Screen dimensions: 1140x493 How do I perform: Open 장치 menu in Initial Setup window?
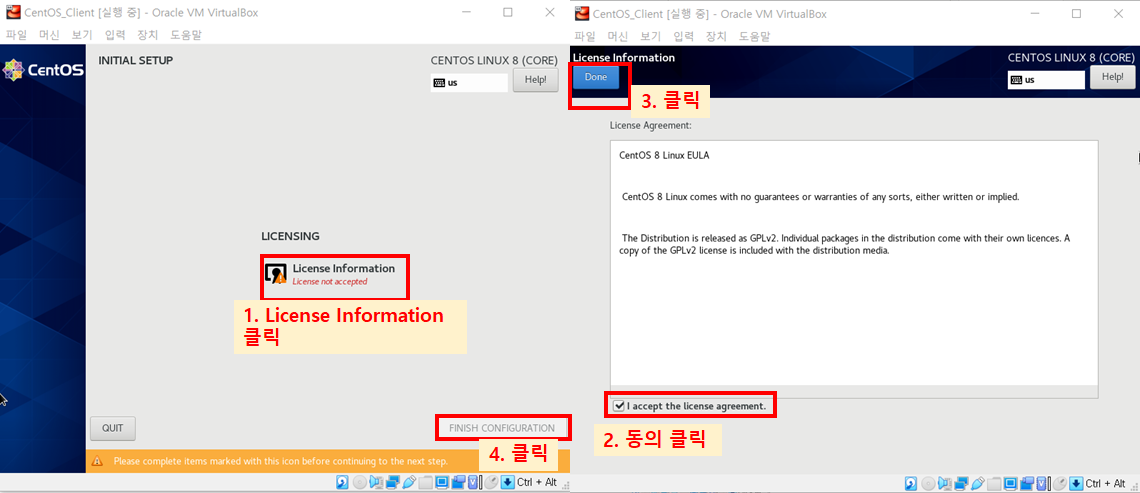148,35
